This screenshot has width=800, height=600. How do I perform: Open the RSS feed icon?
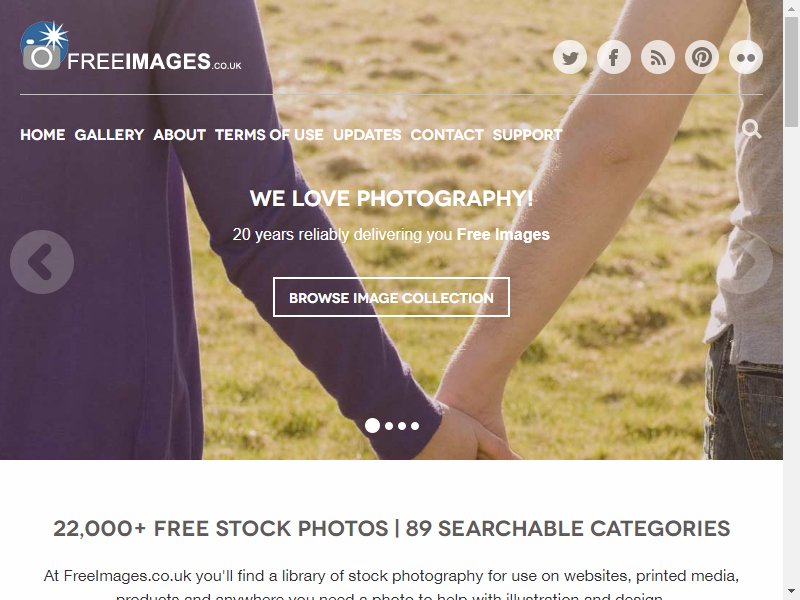(x=658, y=57)
